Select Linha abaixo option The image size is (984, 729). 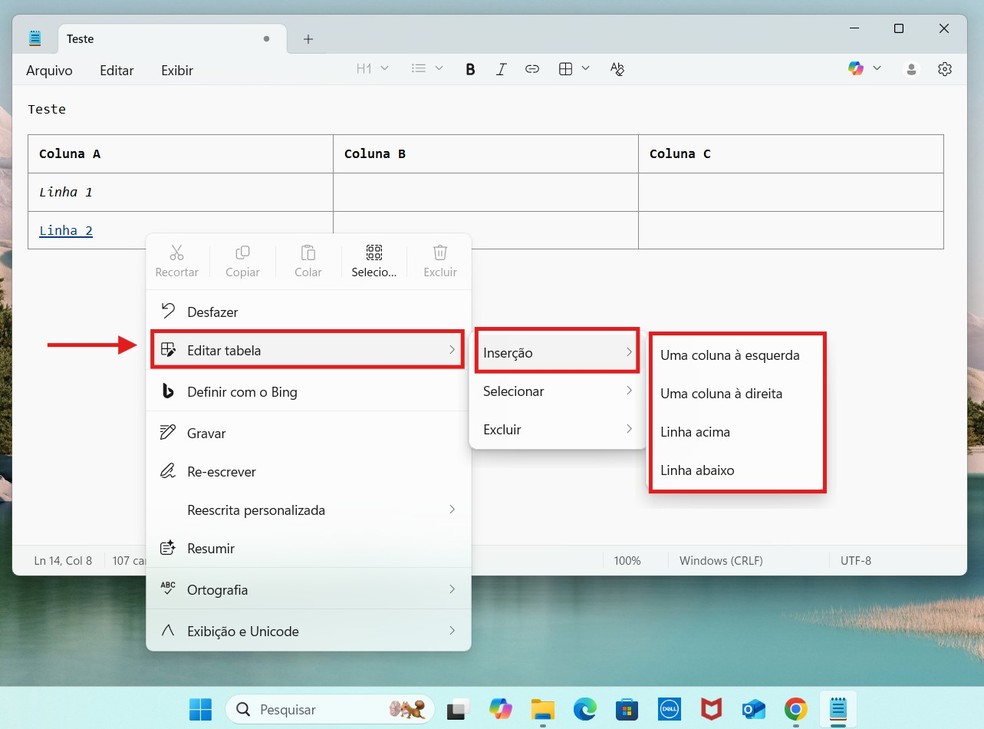tap(737, 470)
